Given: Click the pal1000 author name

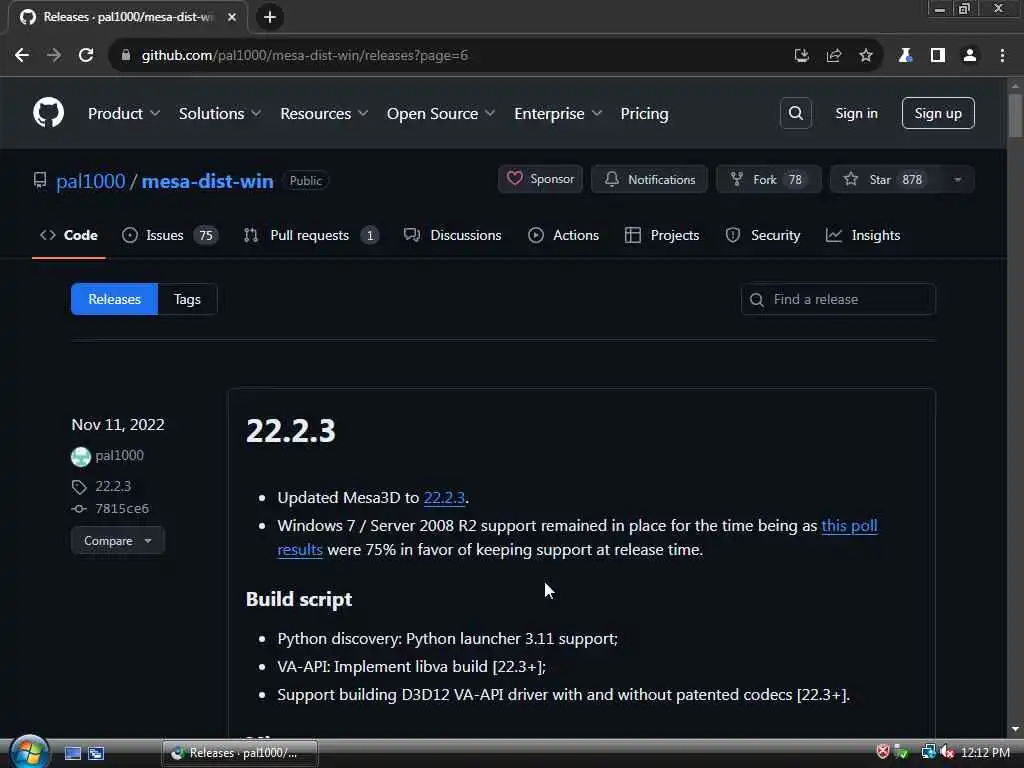Looking at the screenshot, I should (x=120, y=455).
